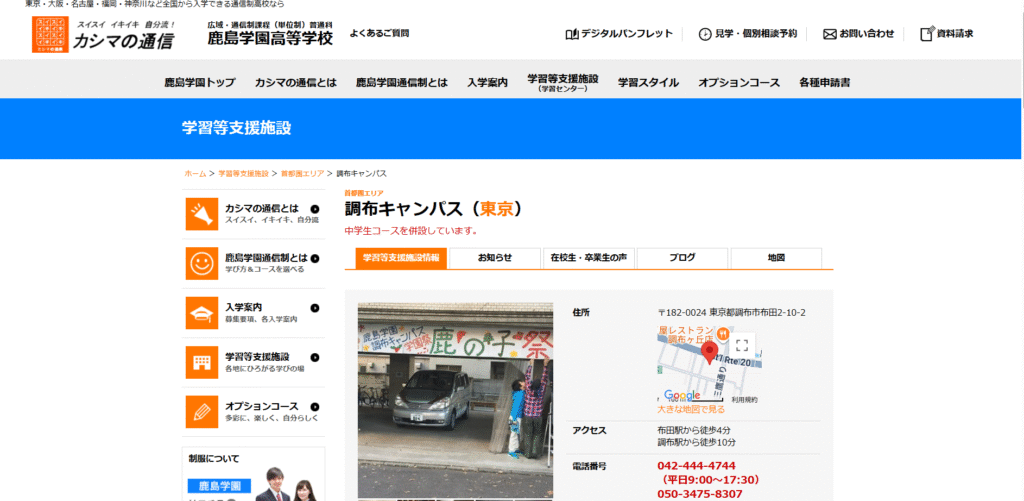
Task: Click the 利用規約 link on the map
Action: (744, 399)
